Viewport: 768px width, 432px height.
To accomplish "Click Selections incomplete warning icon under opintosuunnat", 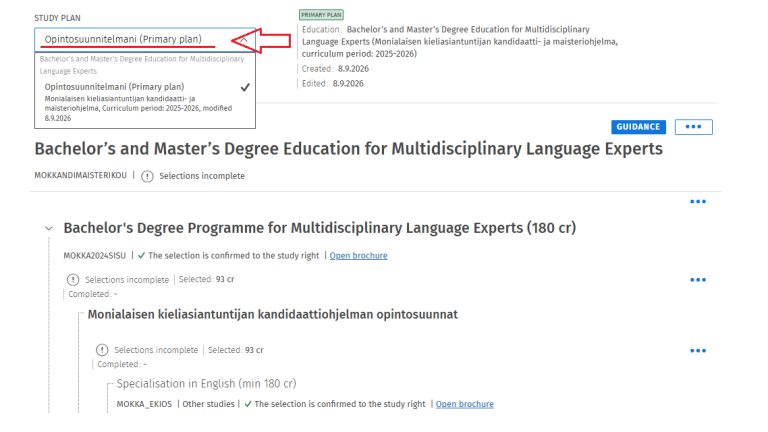I will (x=102, y=350).
